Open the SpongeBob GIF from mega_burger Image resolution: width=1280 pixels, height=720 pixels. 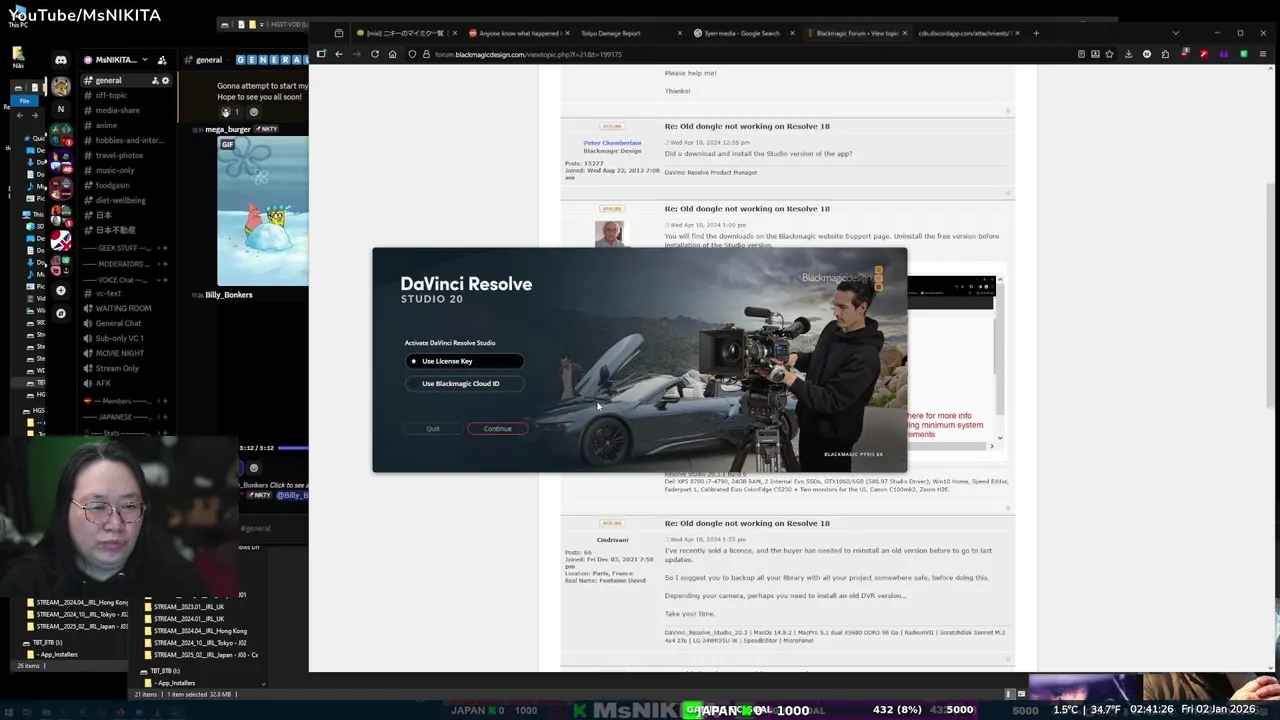(264, 211)
